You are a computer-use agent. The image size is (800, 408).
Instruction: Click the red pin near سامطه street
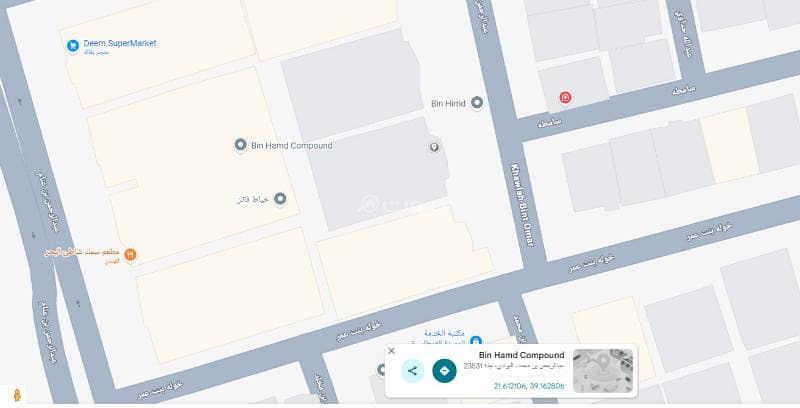565,97
